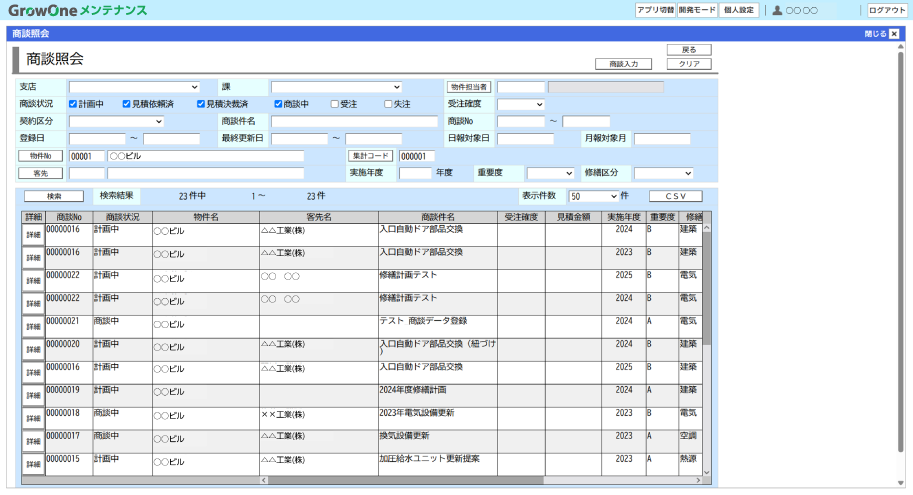Expand the 受注確度 dropdown

coord(521,104)
